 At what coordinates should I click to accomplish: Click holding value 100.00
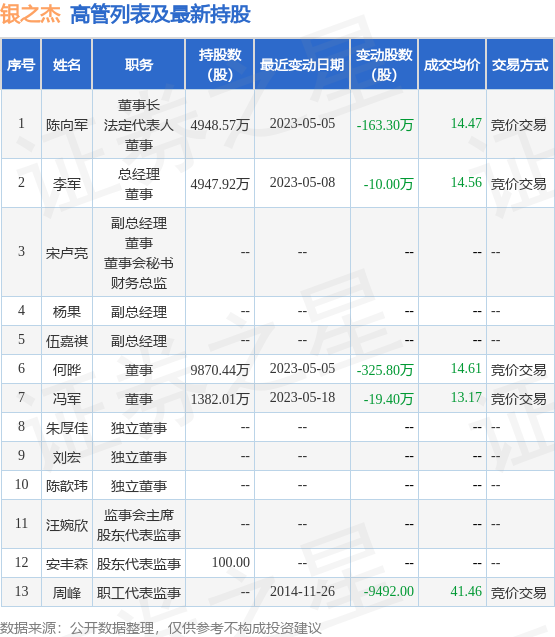pyautogui.click(x=231, y=562)
